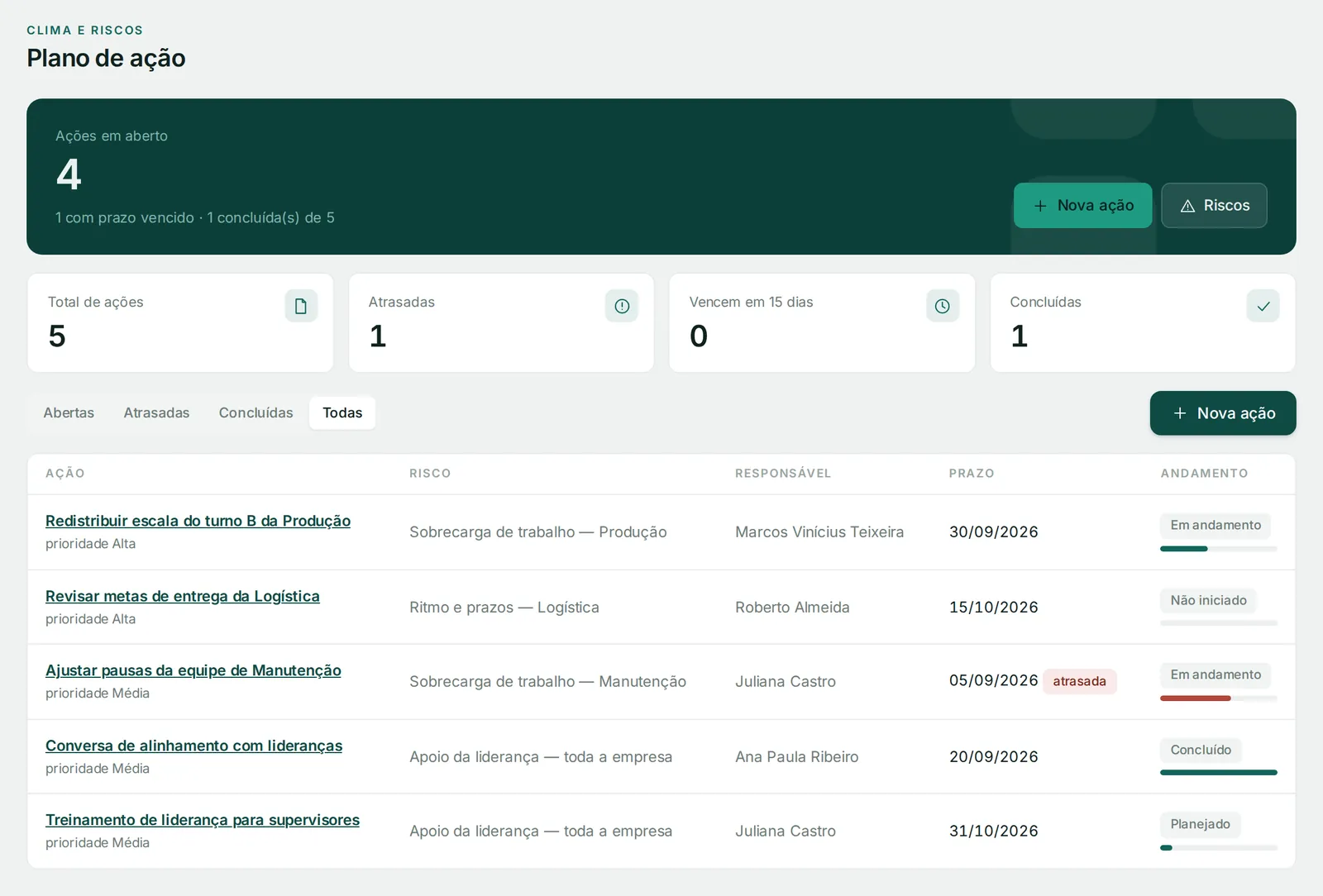Open Treinamento de liderança para supervisores

click(x=202, y=820)
